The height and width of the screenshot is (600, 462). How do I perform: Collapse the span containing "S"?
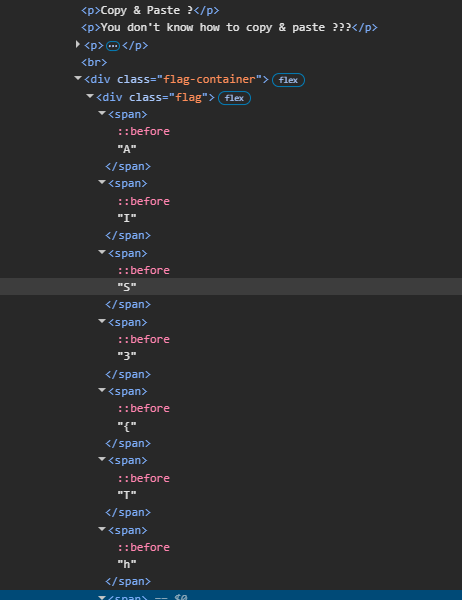point(102,252)
